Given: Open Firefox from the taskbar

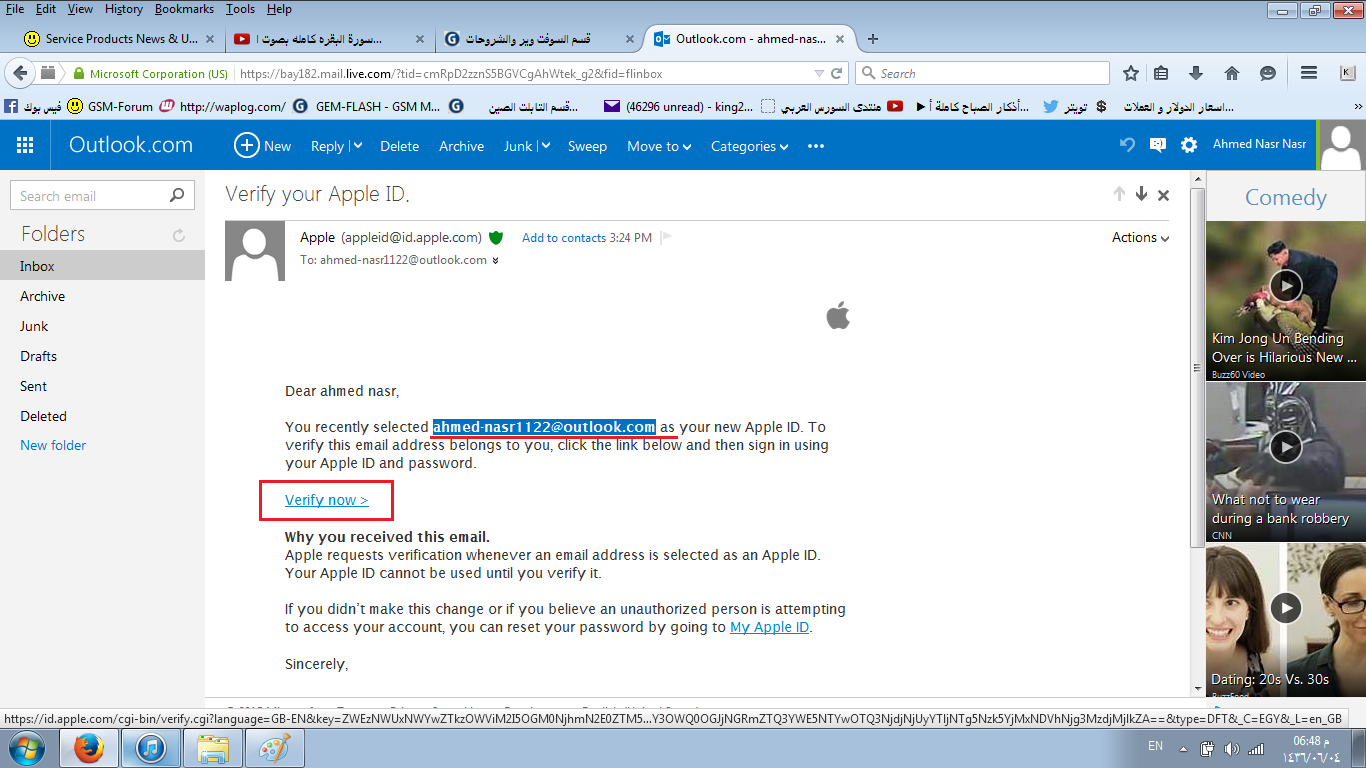Looking at the screenshot, I should [x=89, y=748].
